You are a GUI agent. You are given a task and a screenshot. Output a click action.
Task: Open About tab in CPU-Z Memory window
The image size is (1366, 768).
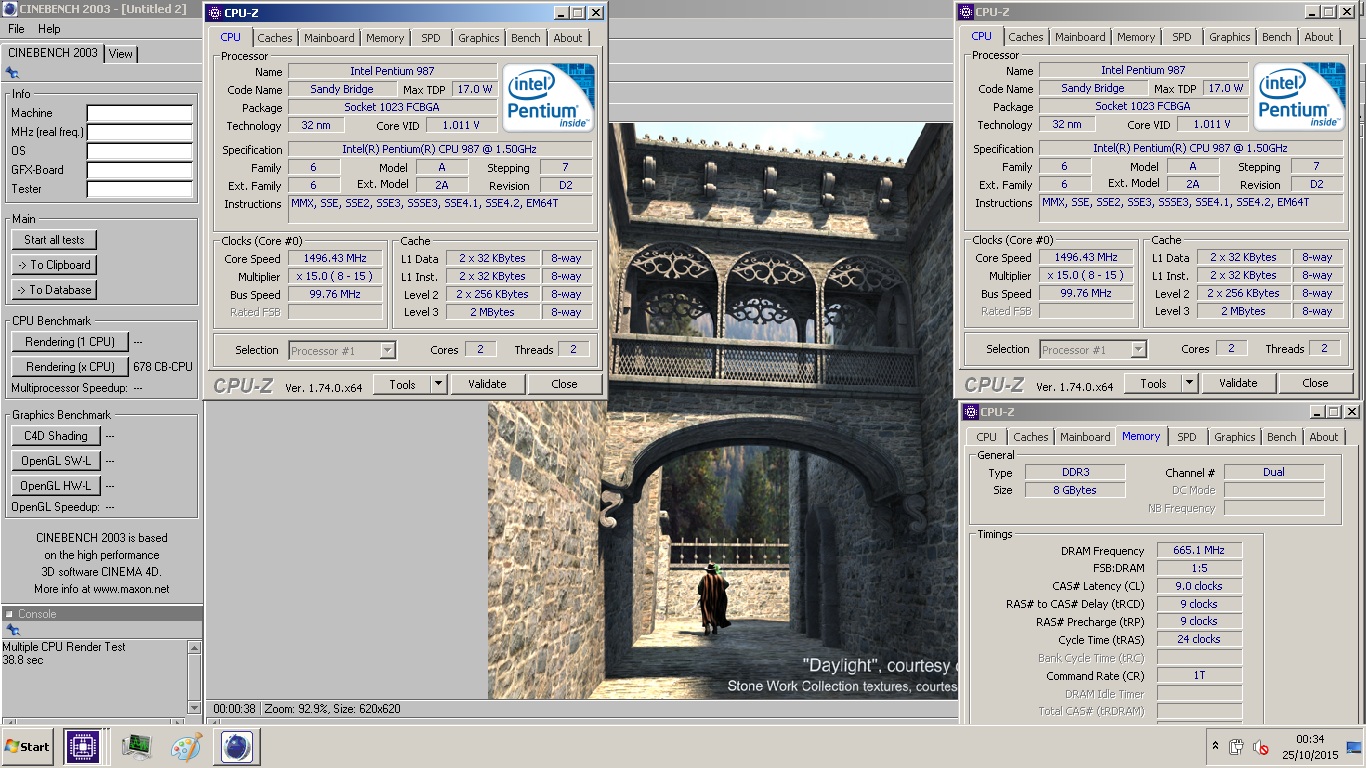tap(1324, 437)
